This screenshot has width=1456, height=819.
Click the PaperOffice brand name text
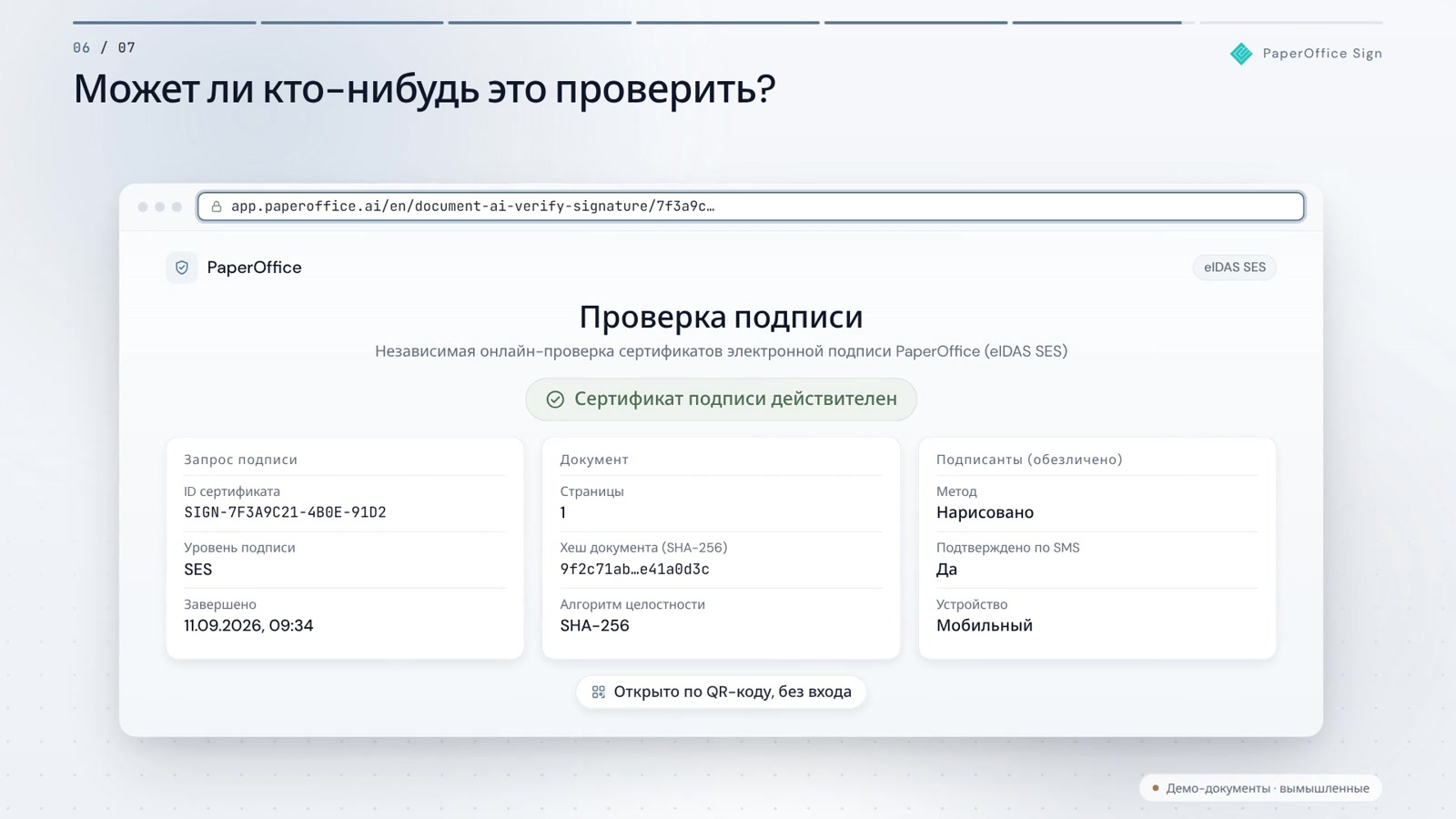[254, 268]
